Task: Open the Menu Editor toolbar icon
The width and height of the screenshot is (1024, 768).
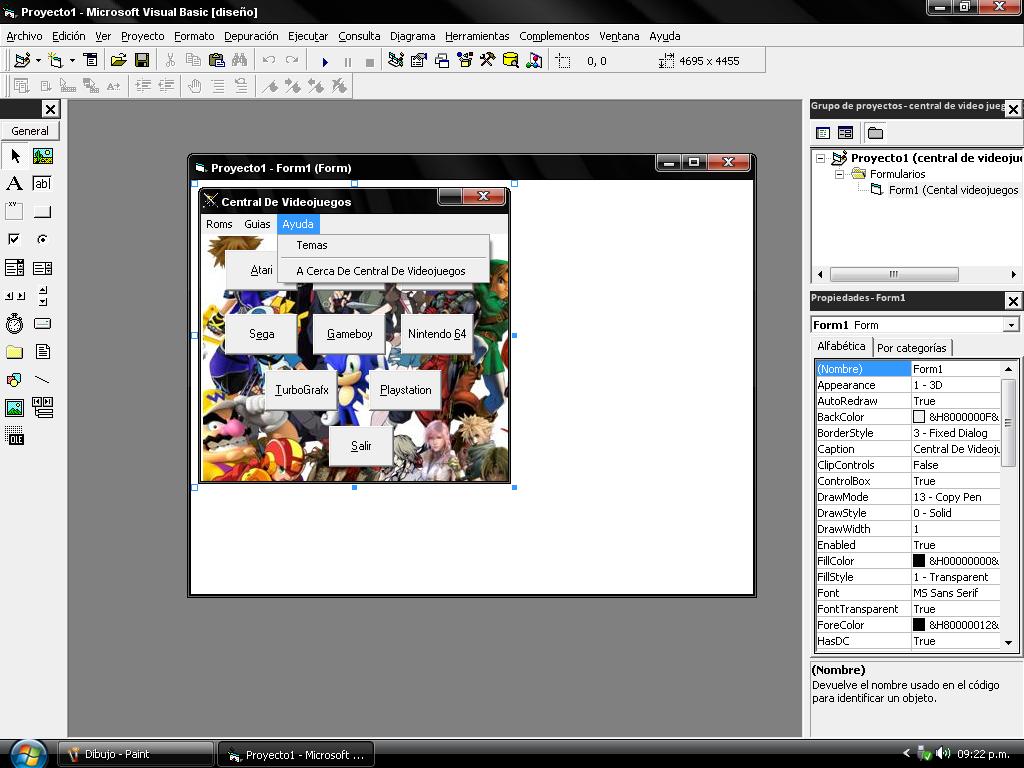Action: coord(91,61)
